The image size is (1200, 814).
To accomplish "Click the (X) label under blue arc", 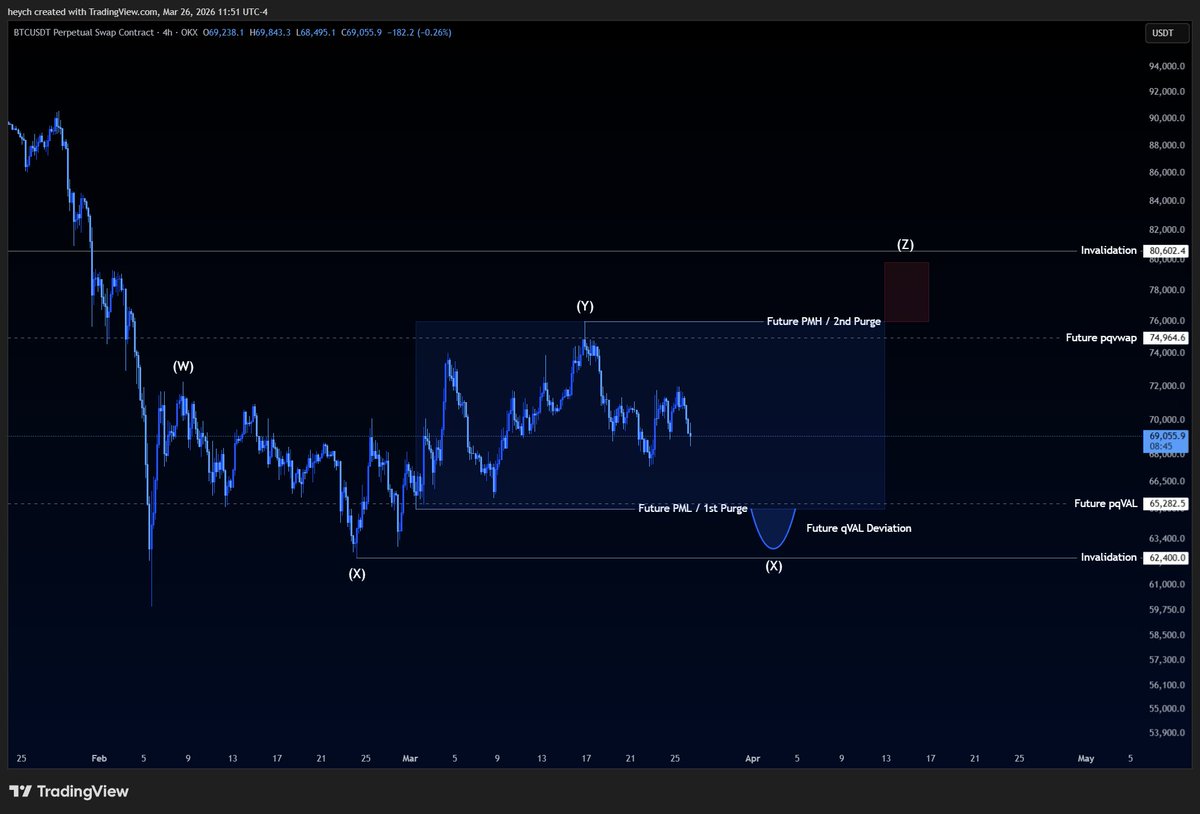I will point(774,566).
